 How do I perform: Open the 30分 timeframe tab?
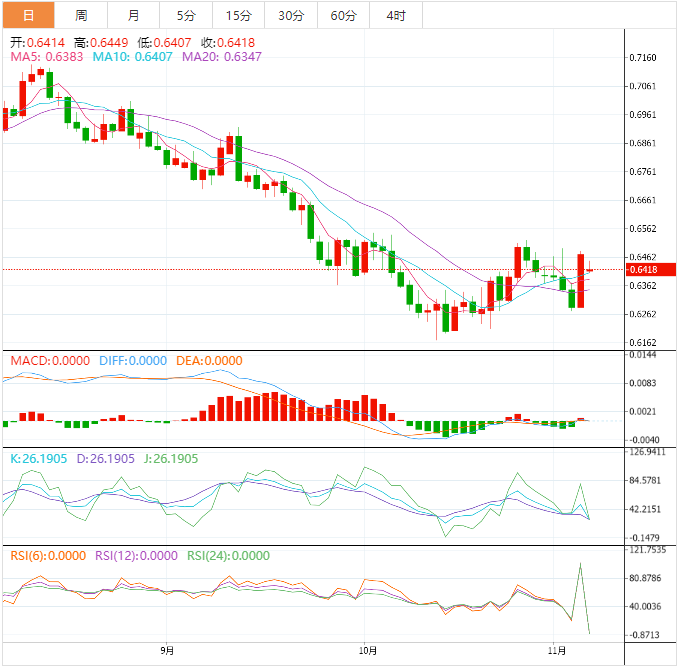(291, 16)
